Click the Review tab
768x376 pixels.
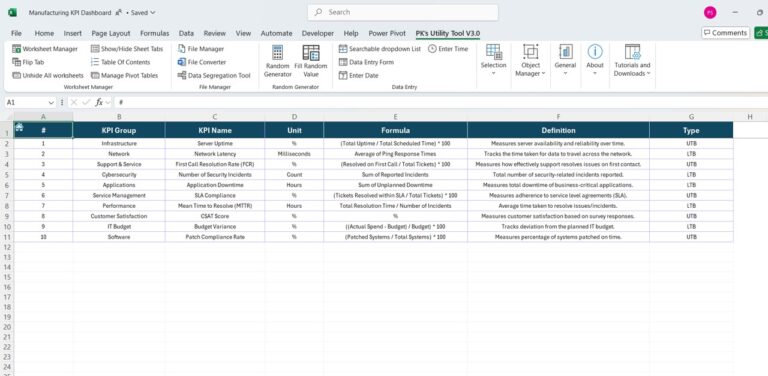[215, 33]
